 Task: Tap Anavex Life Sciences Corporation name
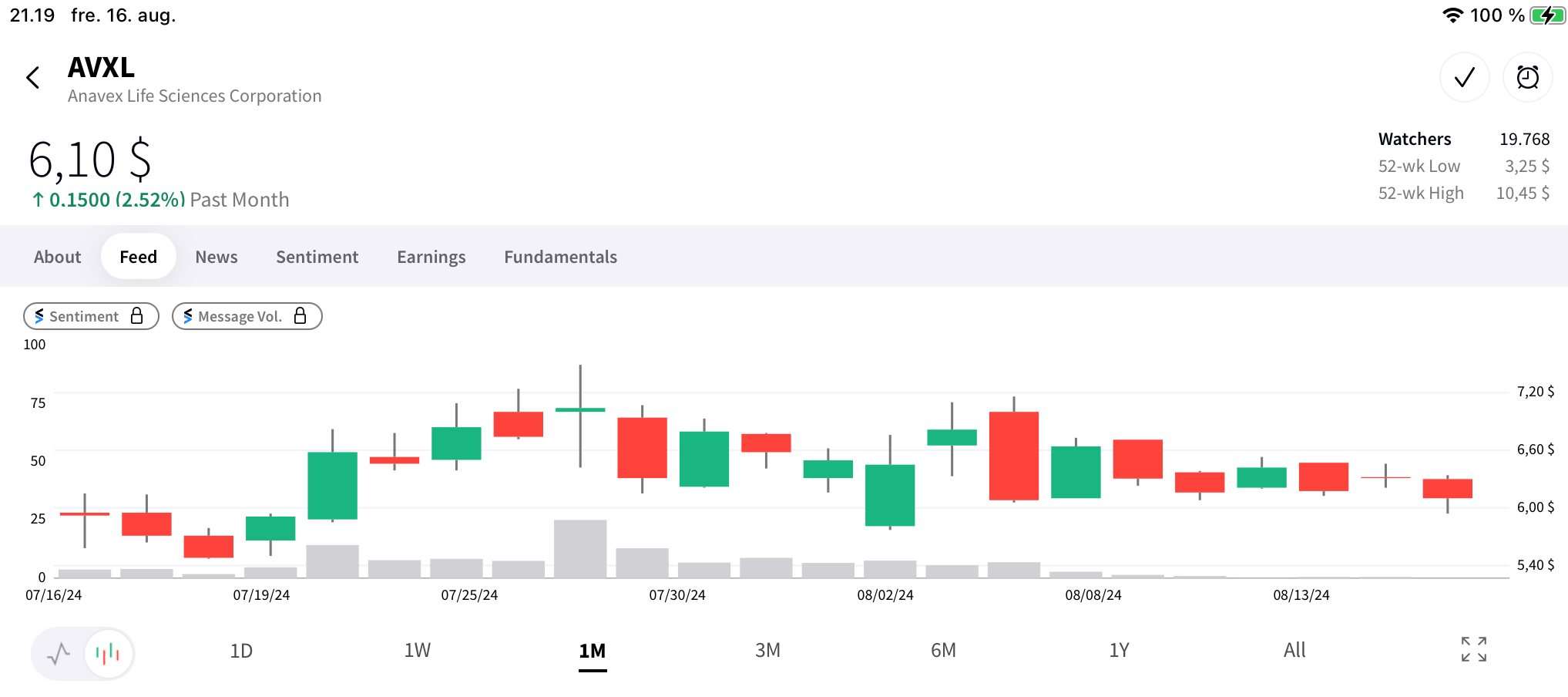click(195, 96)
